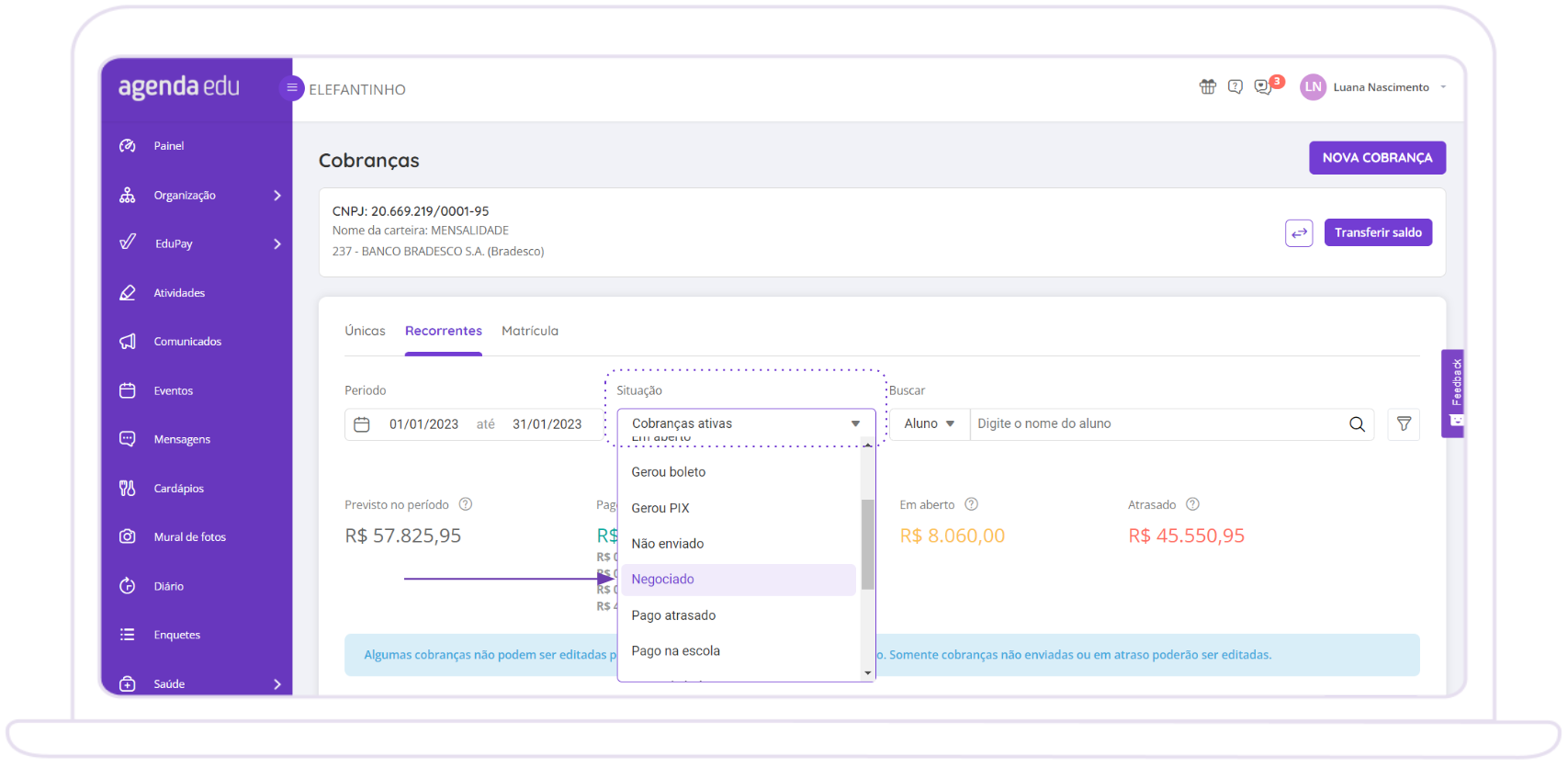The height and width of the screenshot is (767, 1568).
Task: Click the R$ 8.060,00 amount
Action: pyautogui.click(x=953, y=536)
